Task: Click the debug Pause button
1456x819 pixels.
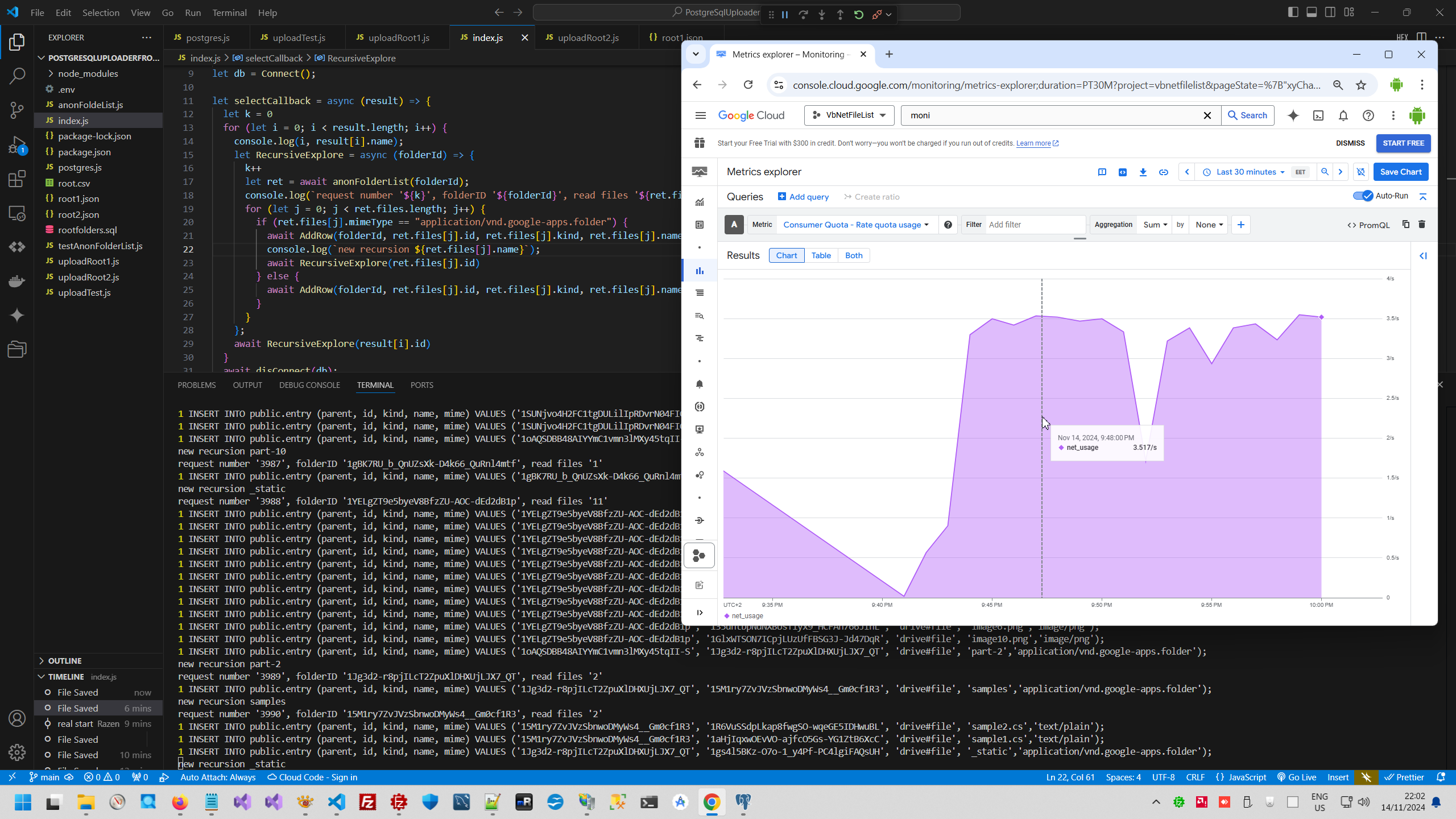Action: (785, 15)
